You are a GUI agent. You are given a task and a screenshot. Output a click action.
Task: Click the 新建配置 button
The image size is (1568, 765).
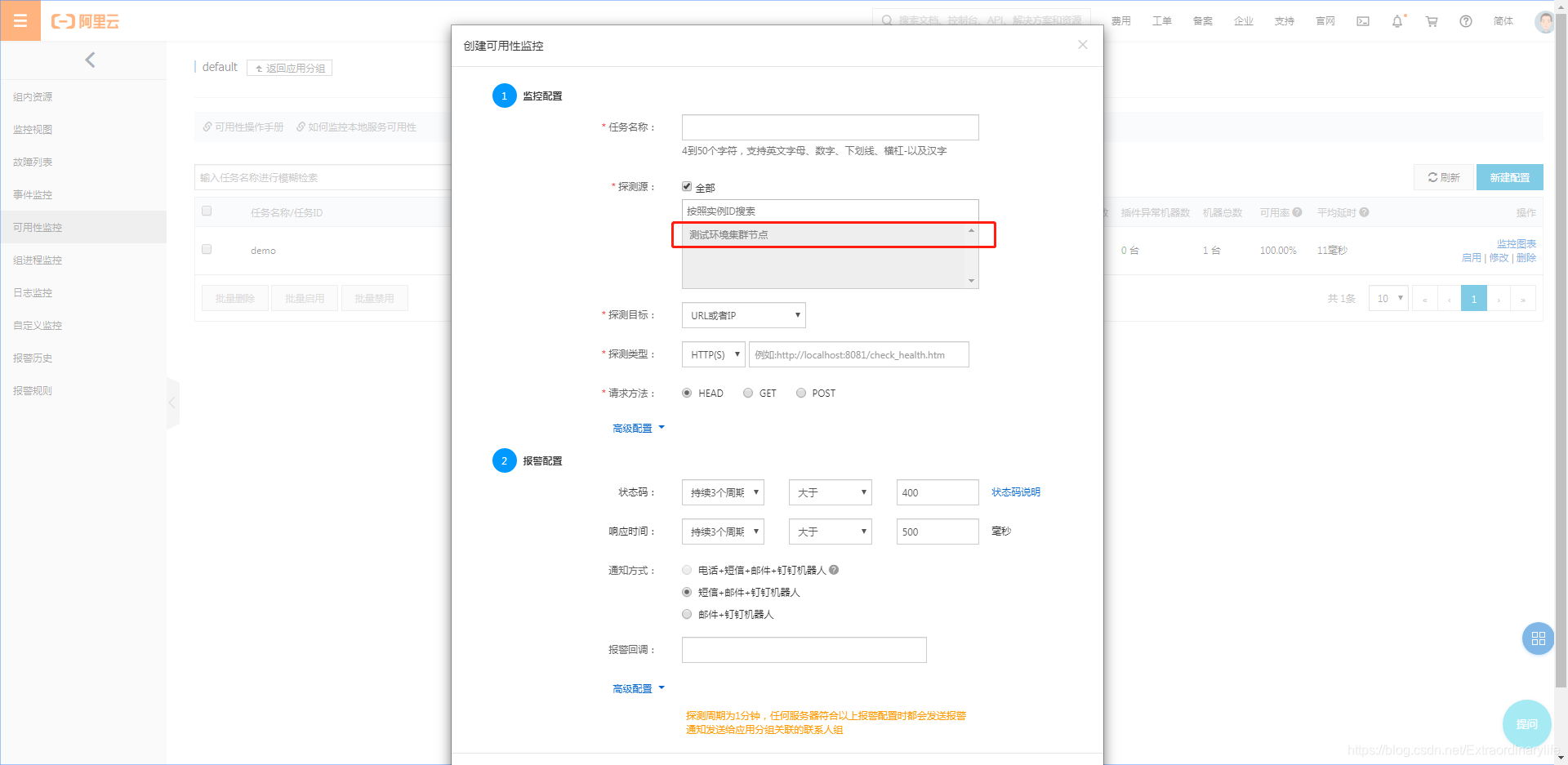pyautogui.click(x=1509, y=177)
